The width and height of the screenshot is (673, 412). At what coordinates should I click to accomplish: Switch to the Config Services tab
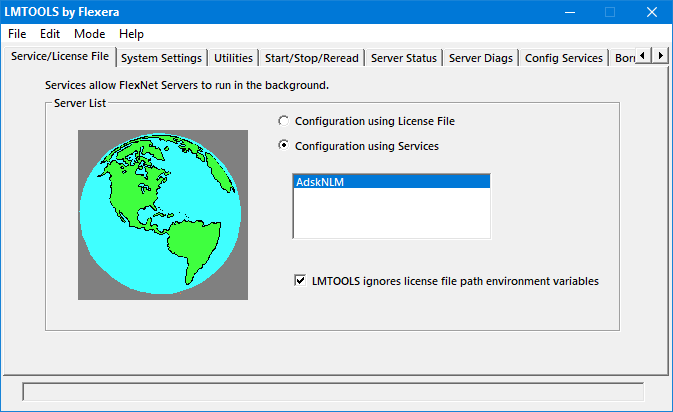[x=564, y=58]
